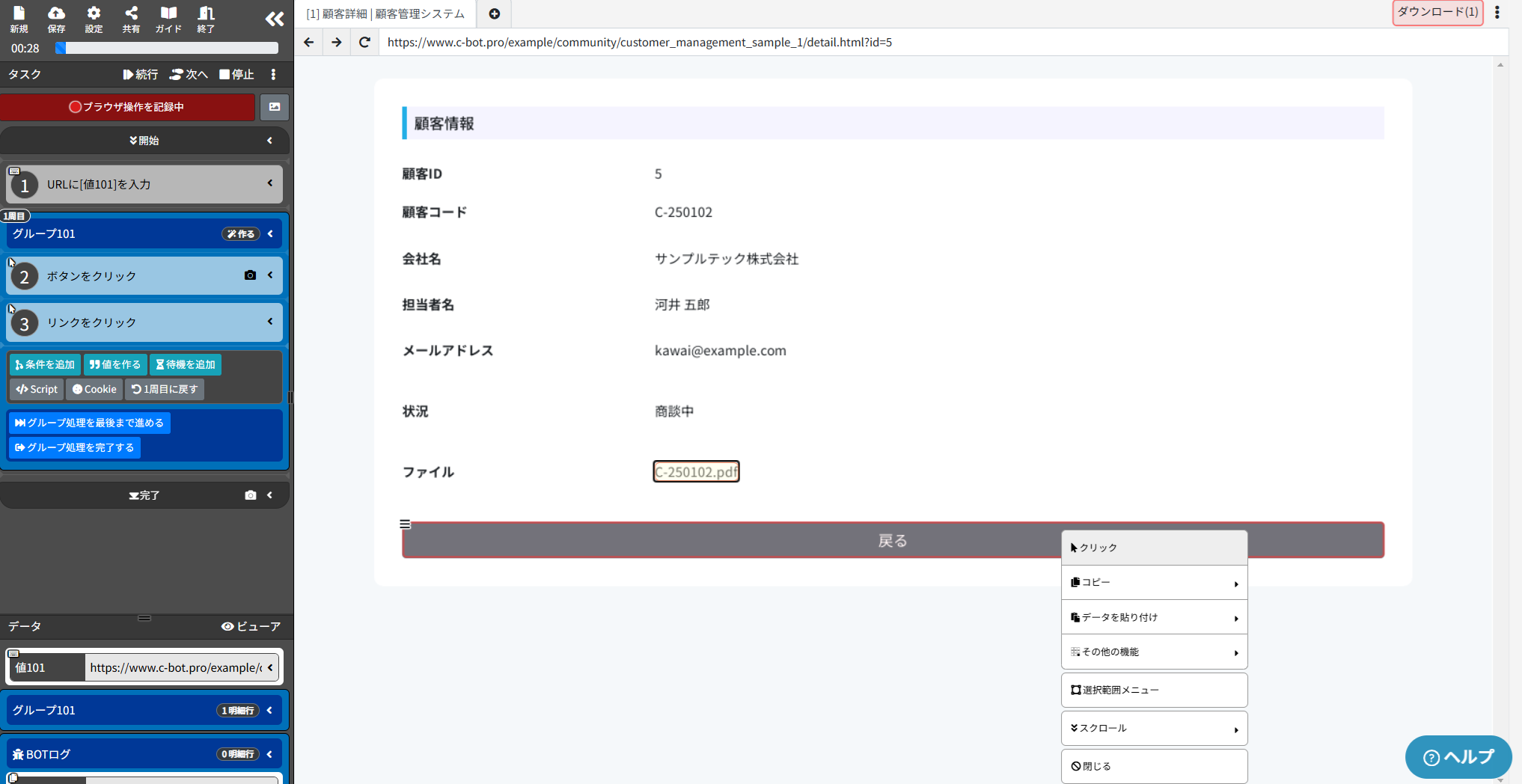Open the ガイド (guide) book icon
1522x784 pixels.
(x=168, y=19)
